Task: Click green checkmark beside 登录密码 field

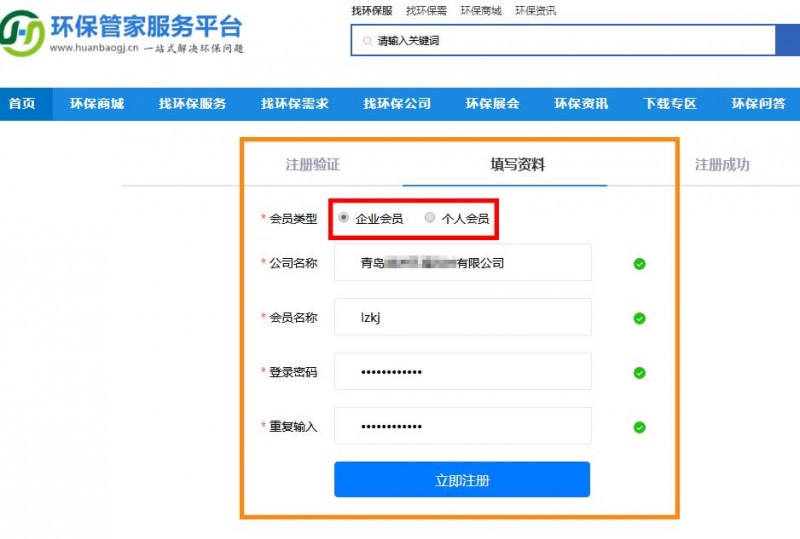Action: (639, 373)
